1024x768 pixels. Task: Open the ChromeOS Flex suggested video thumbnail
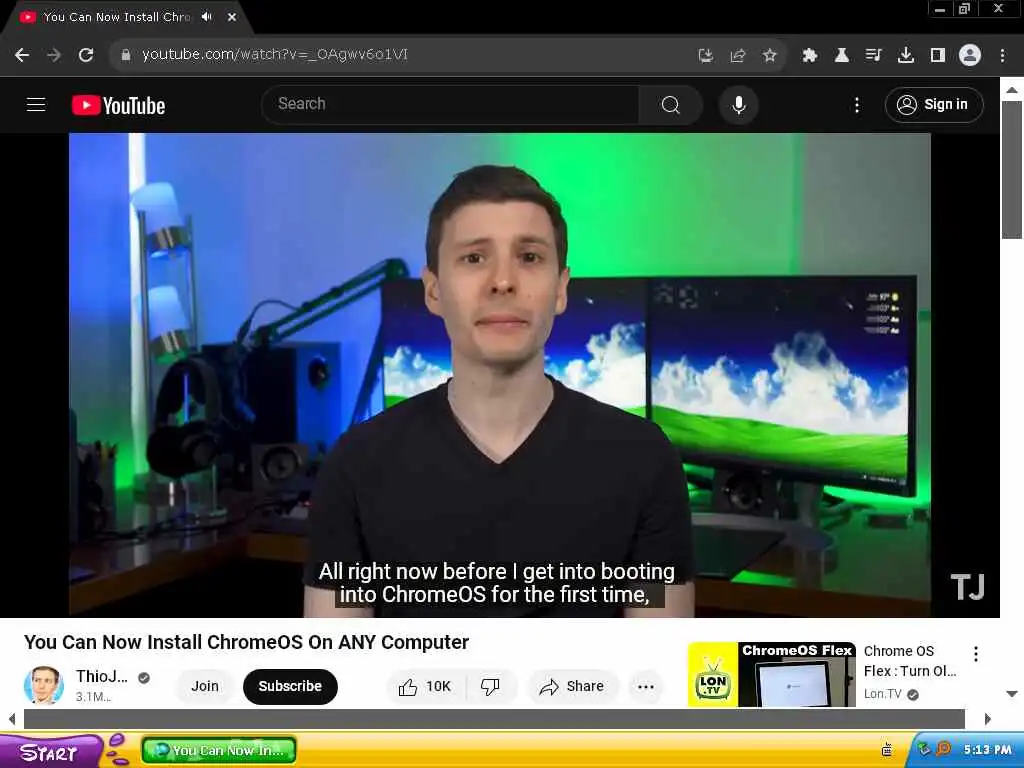772,675
